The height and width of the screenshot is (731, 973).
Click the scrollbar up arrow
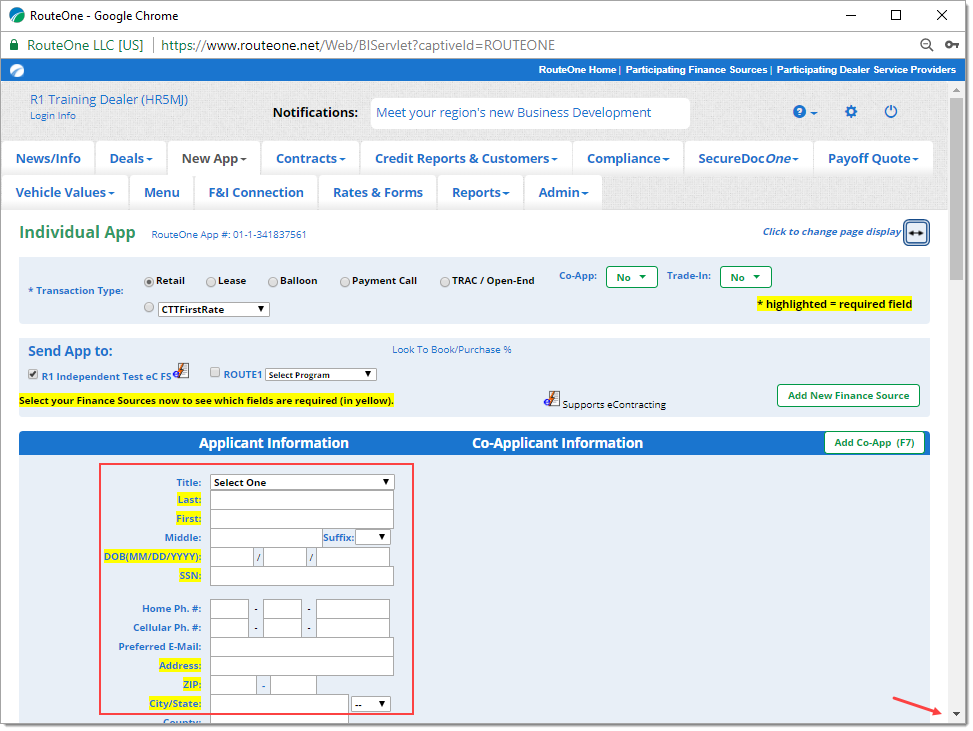click(956, 91)
